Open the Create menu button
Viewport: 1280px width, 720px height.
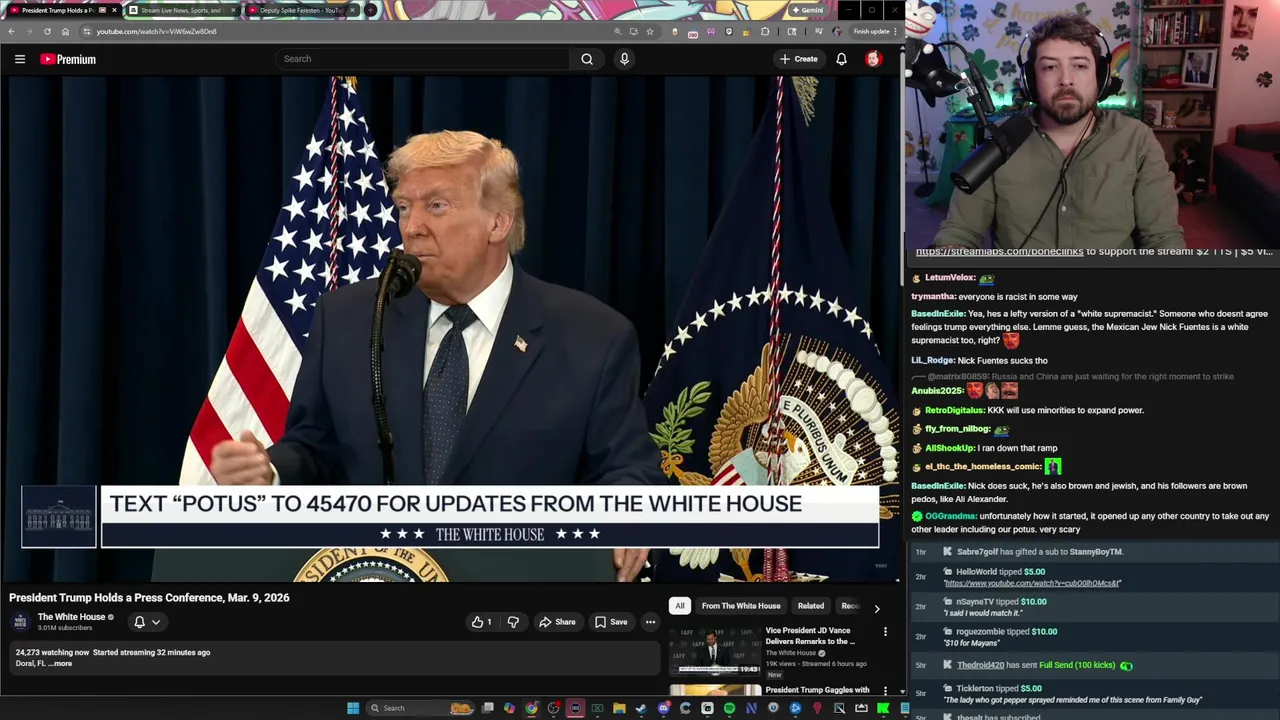tap(799, 59)
